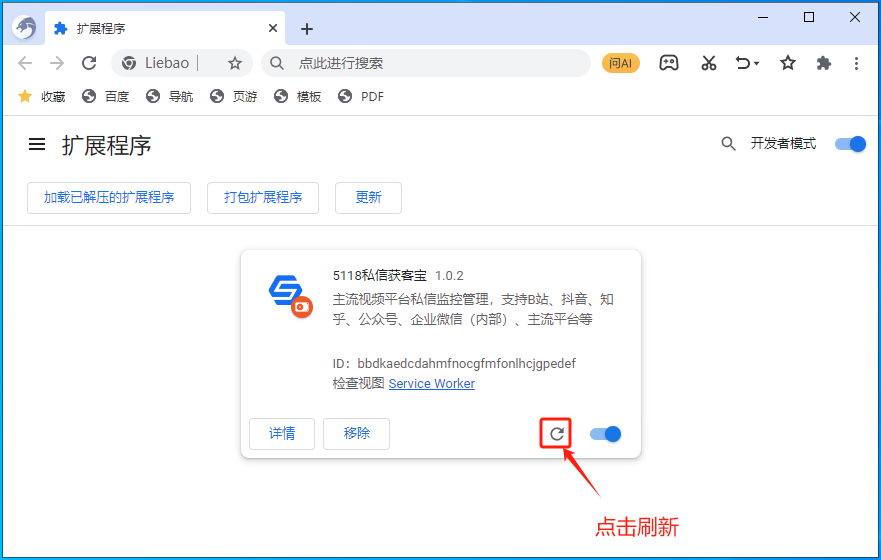The image size is (881, 560).
Task: Open the 百度 bookmark
Action: 106,96
